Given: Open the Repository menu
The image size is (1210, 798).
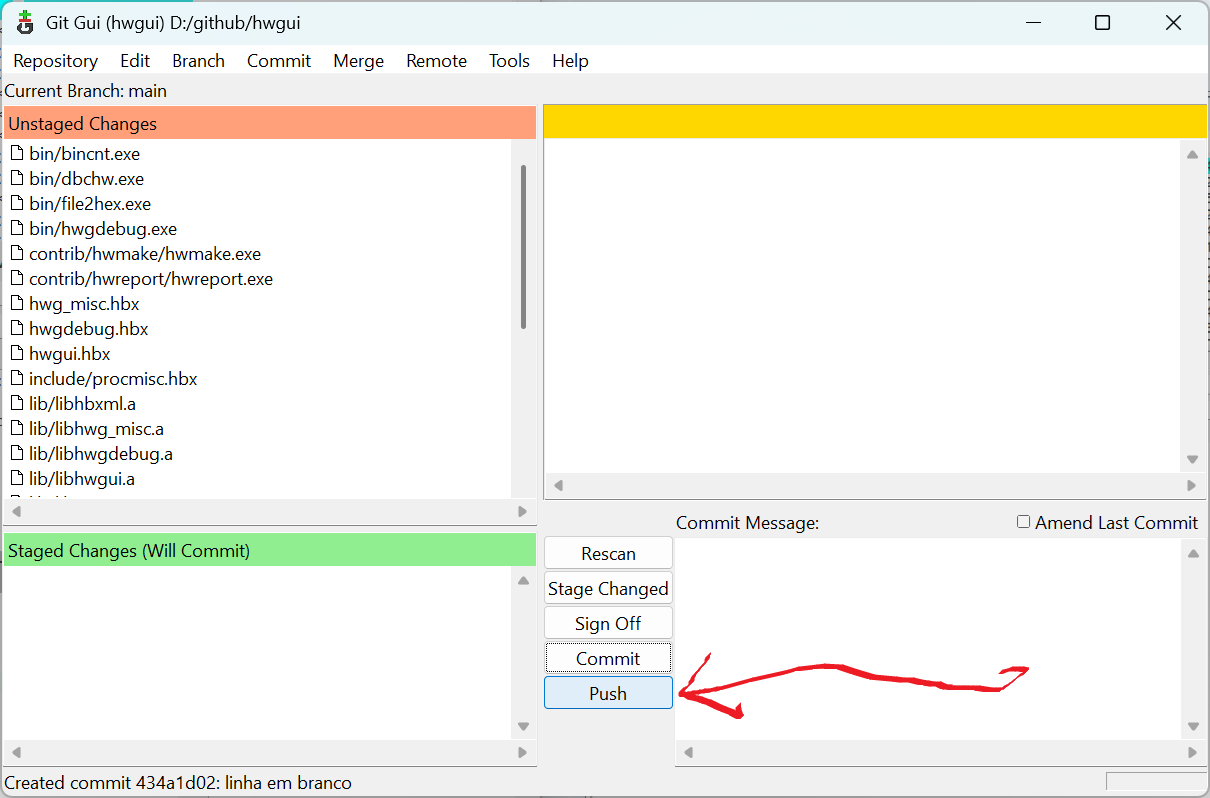Looking at the screenshot, I should (56, 61).
